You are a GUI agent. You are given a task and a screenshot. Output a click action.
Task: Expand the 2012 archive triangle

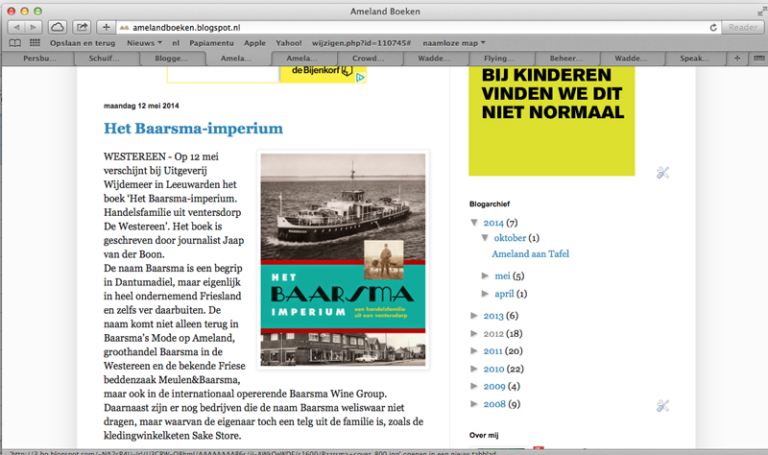coord(474,333)
